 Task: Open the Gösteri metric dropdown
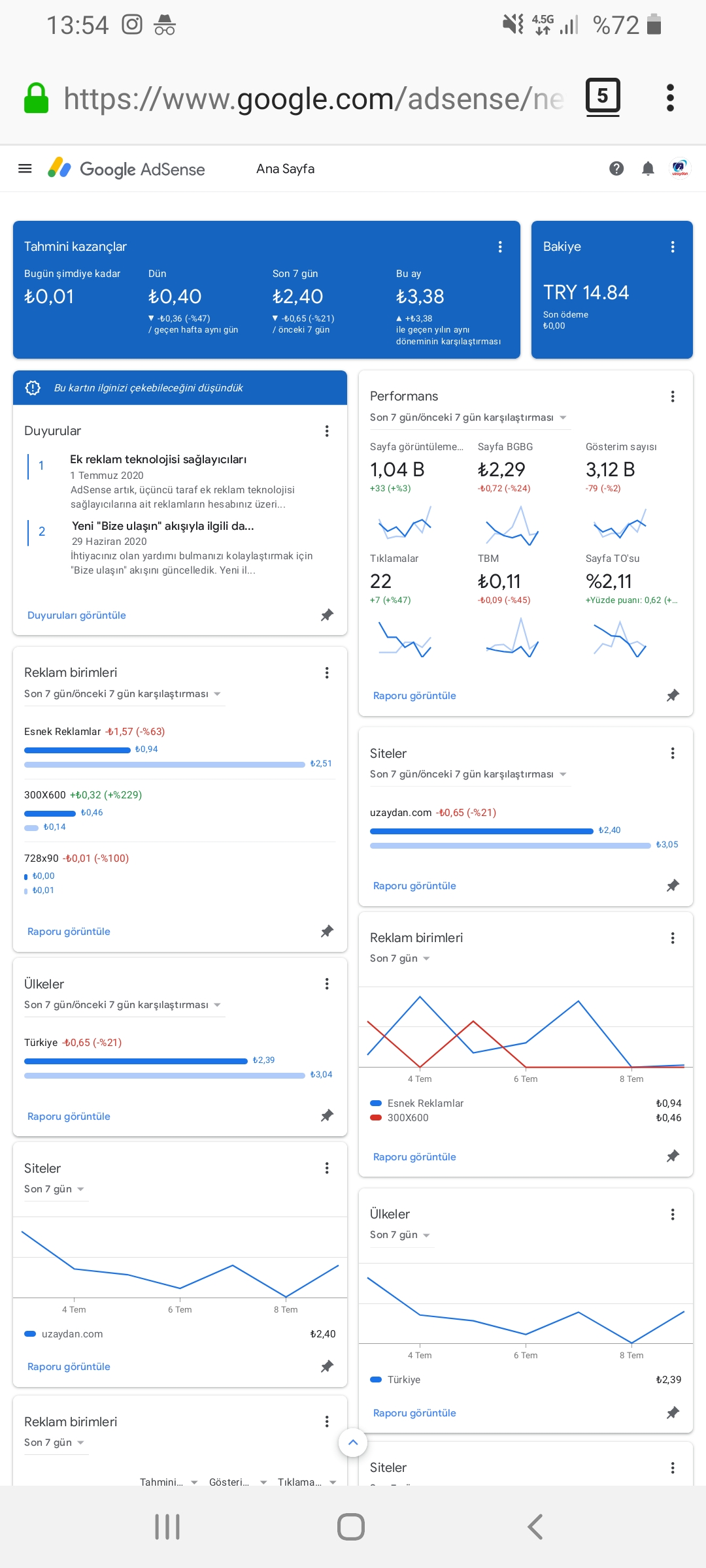point(238,1482)
